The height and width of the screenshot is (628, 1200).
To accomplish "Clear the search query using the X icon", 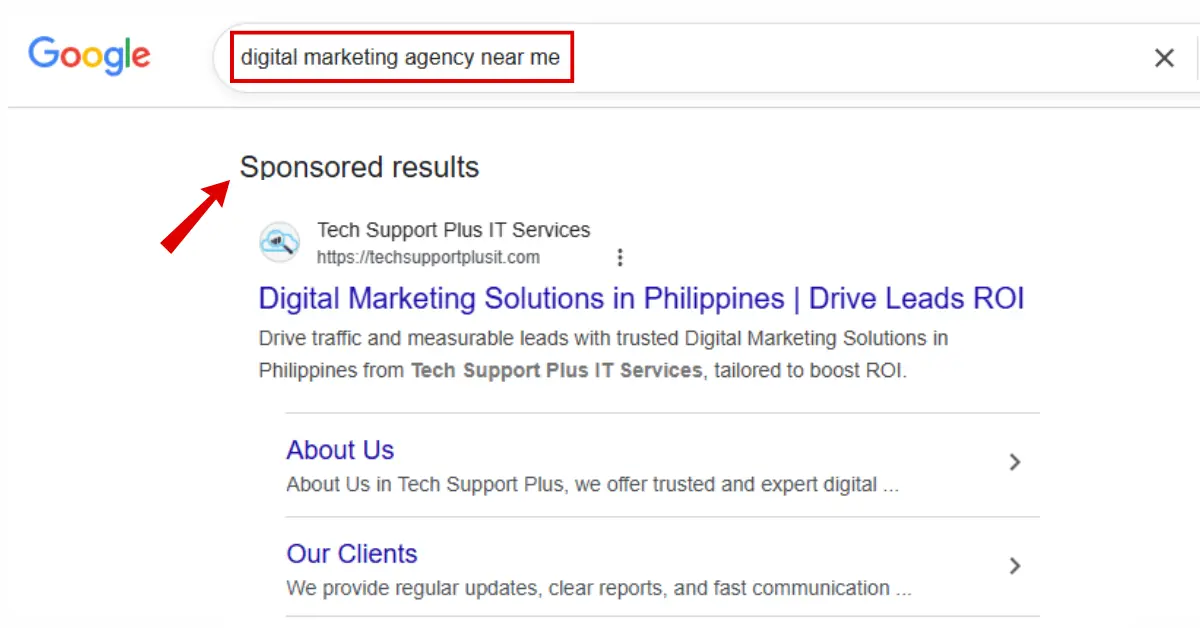I will (x=1164, y=57).
